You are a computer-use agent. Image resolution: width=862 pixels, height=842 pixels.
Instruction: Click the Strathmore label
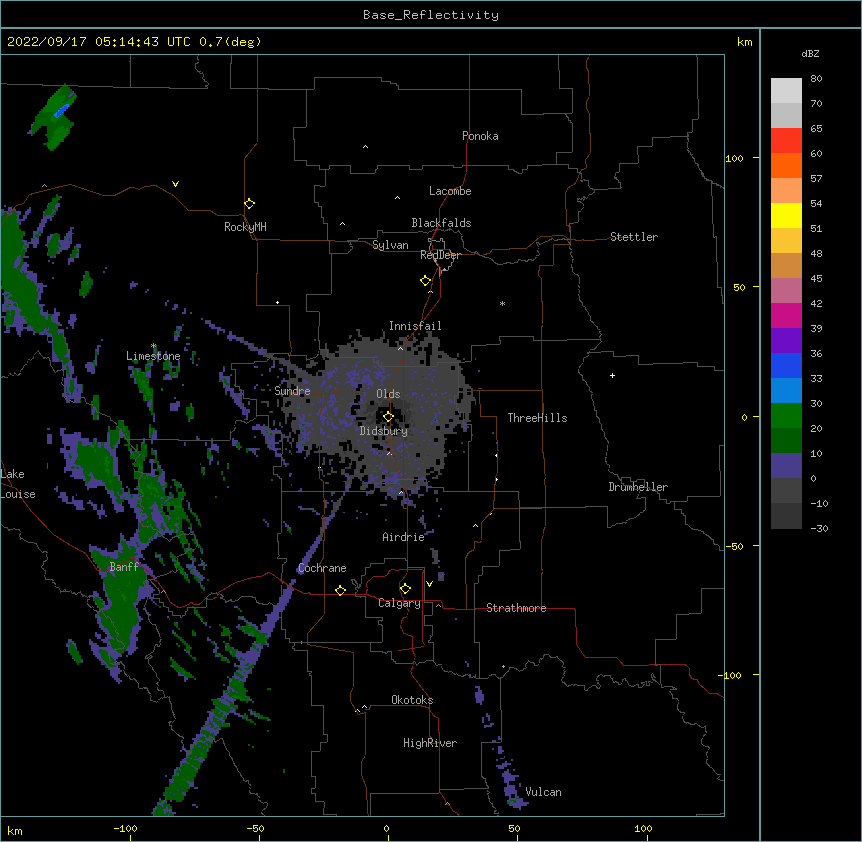pyautogui.click(x=516, y=608)
